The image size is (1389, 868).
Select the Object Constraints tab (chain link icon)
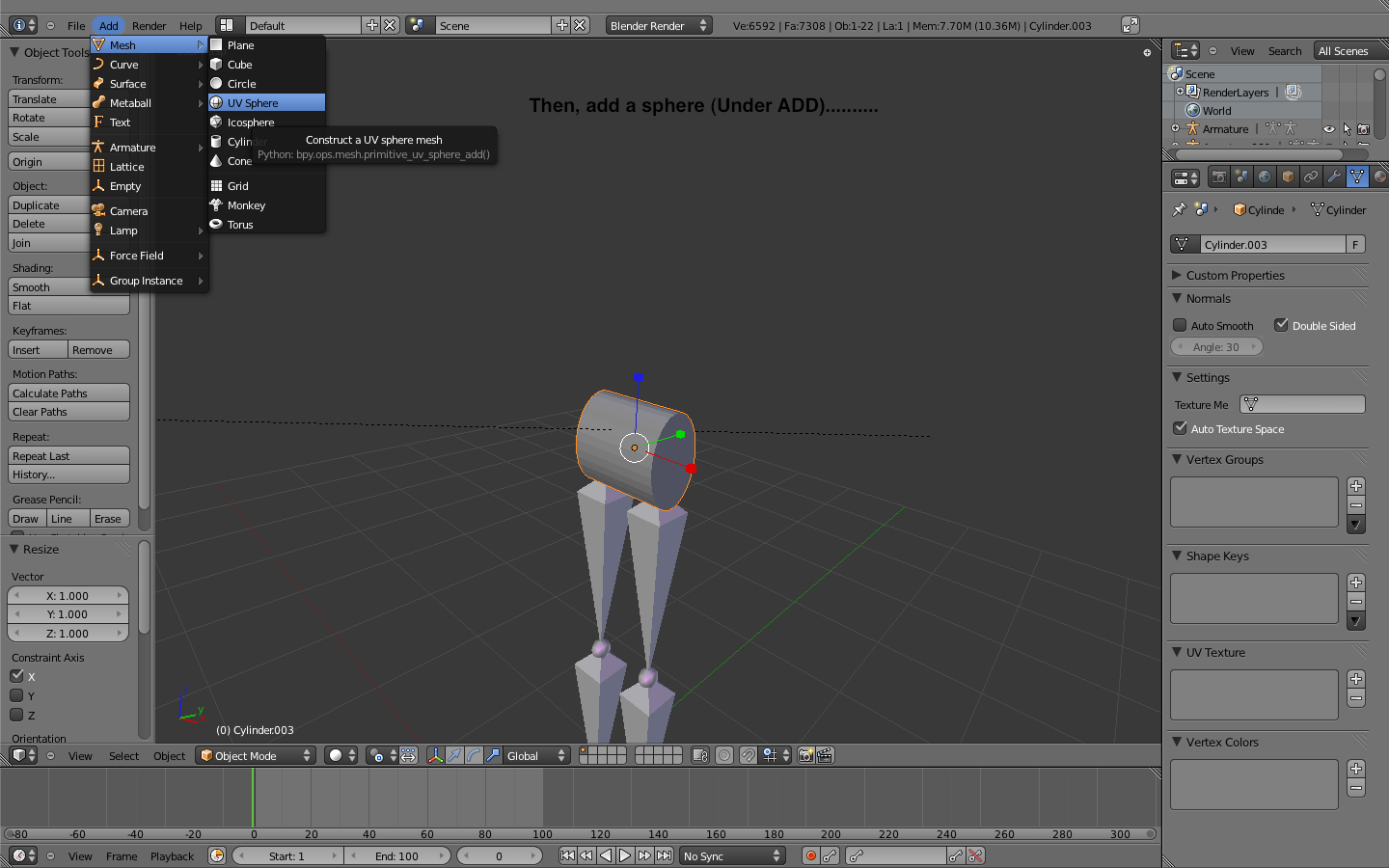pyautogui.click(x=1312, y=178)
